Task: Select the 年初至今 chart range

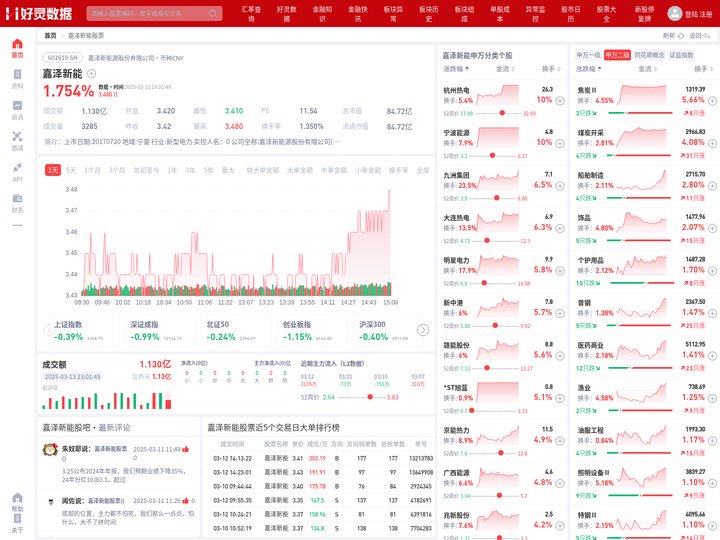Action: (x=146, y=170)
